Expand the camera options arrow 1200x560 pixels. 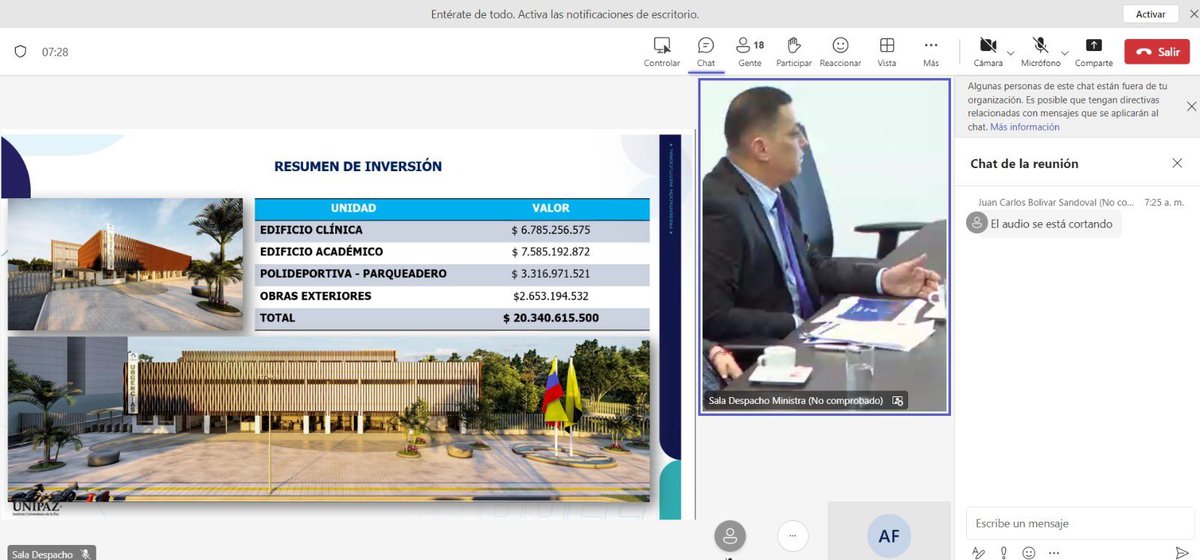1010,52
